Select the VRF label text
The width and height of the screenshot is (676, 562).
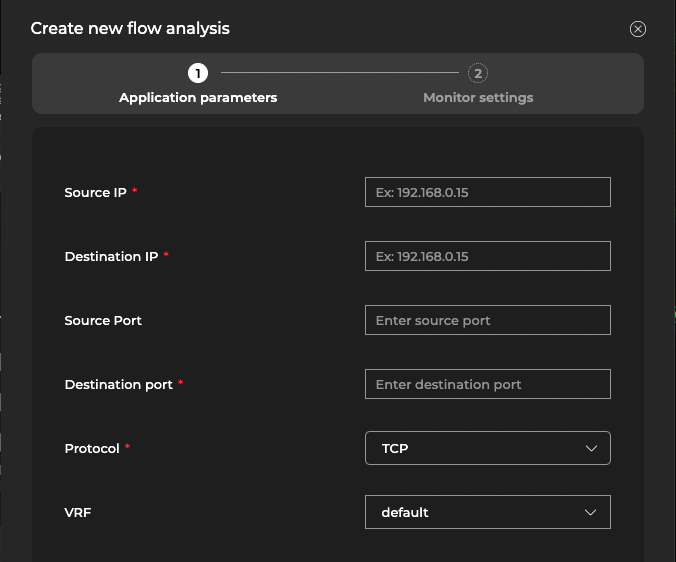(78, 512)
